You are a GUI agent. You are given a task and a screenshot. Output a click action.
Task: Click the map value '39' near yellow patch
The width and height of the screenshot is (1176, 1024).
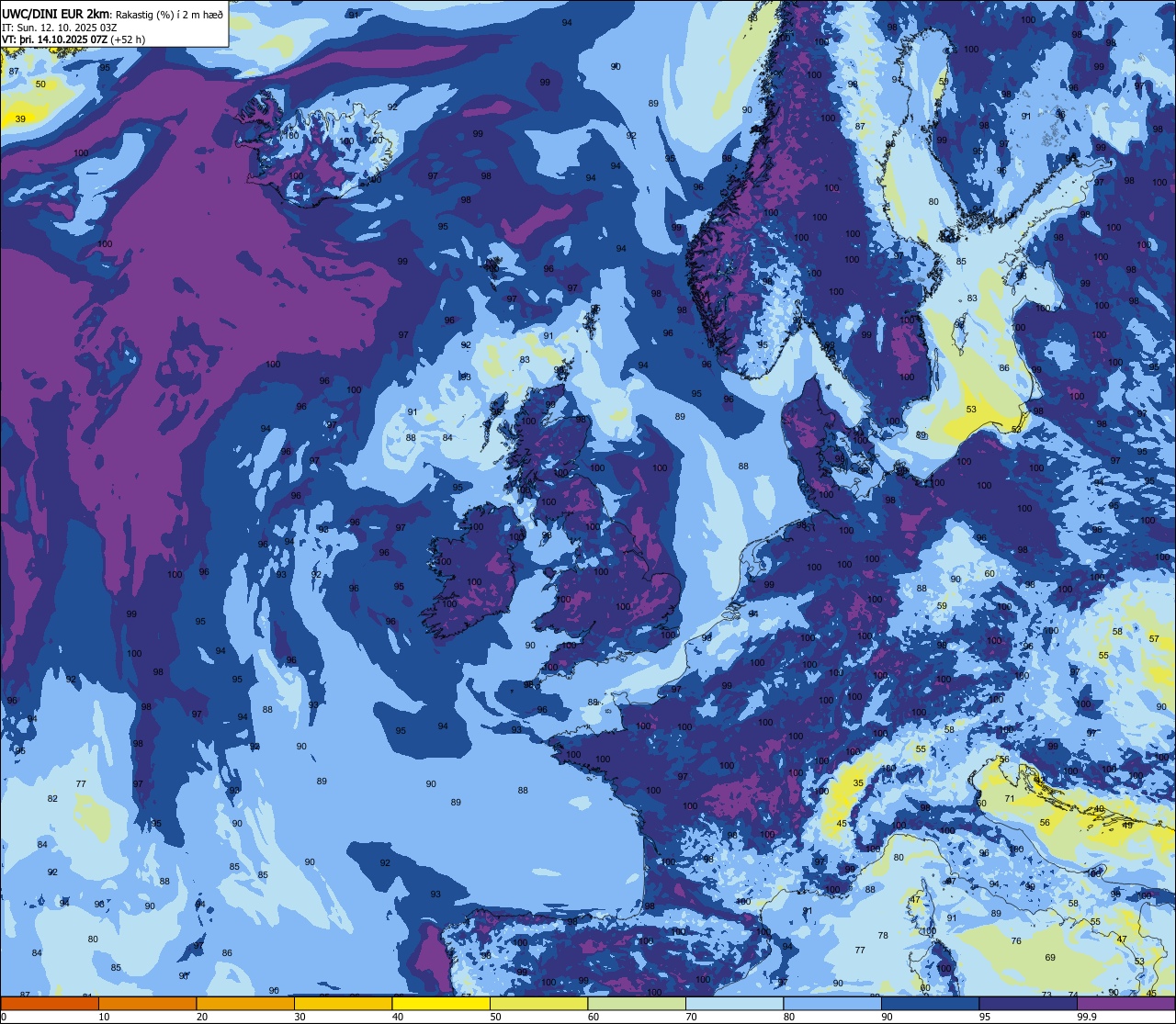[x=20, y=119]
